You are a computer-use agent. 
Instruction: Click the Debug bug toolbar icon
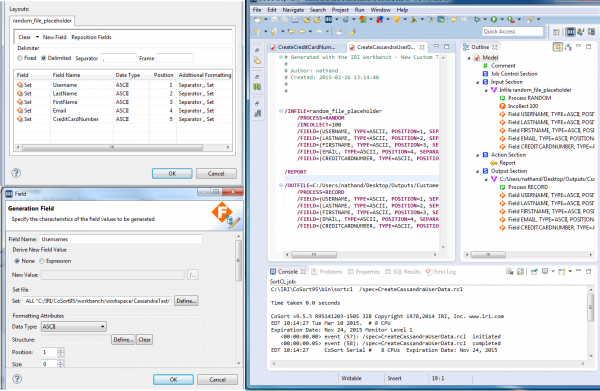pos(477,19)
